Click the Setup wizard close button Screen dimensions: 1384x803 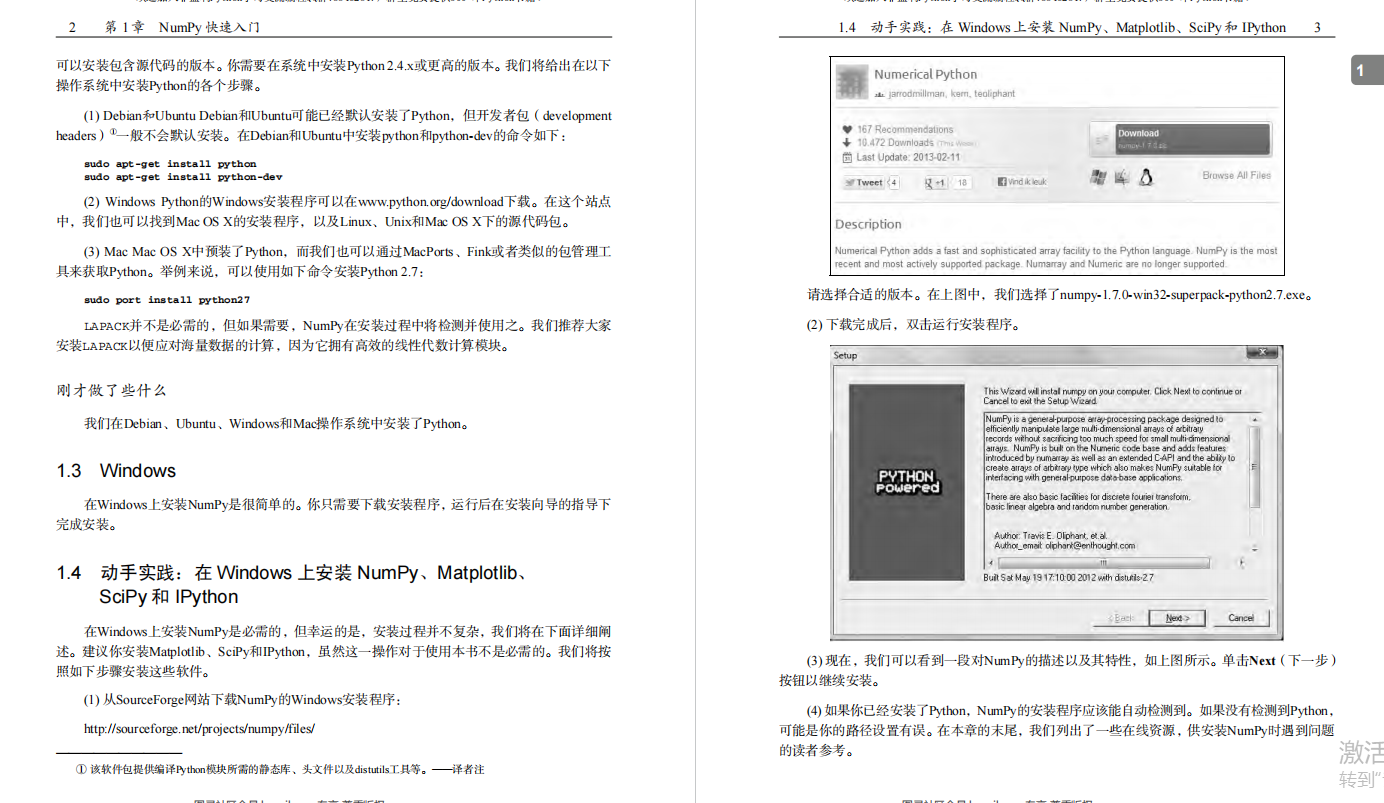tap(1262, 354)
